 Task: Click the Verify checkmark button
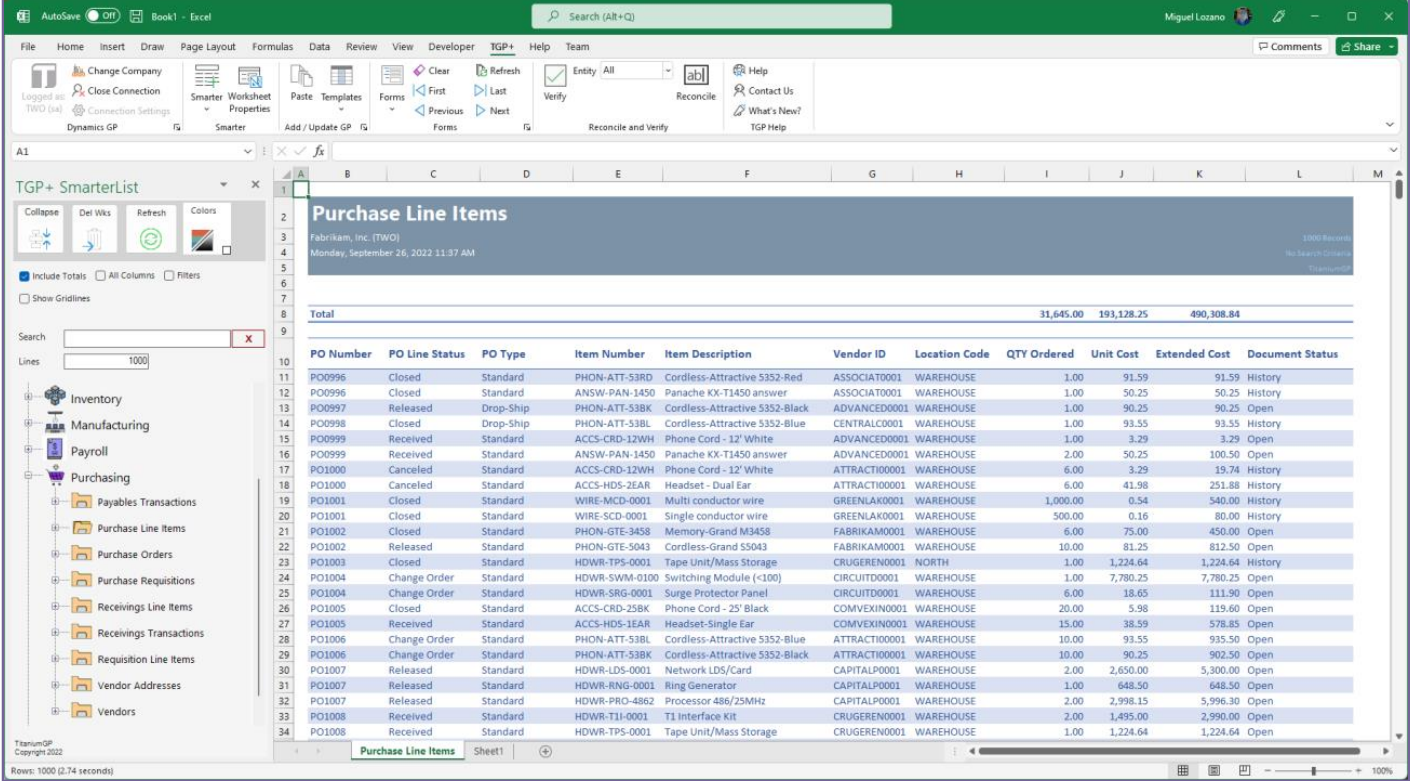tap(554, 82)
